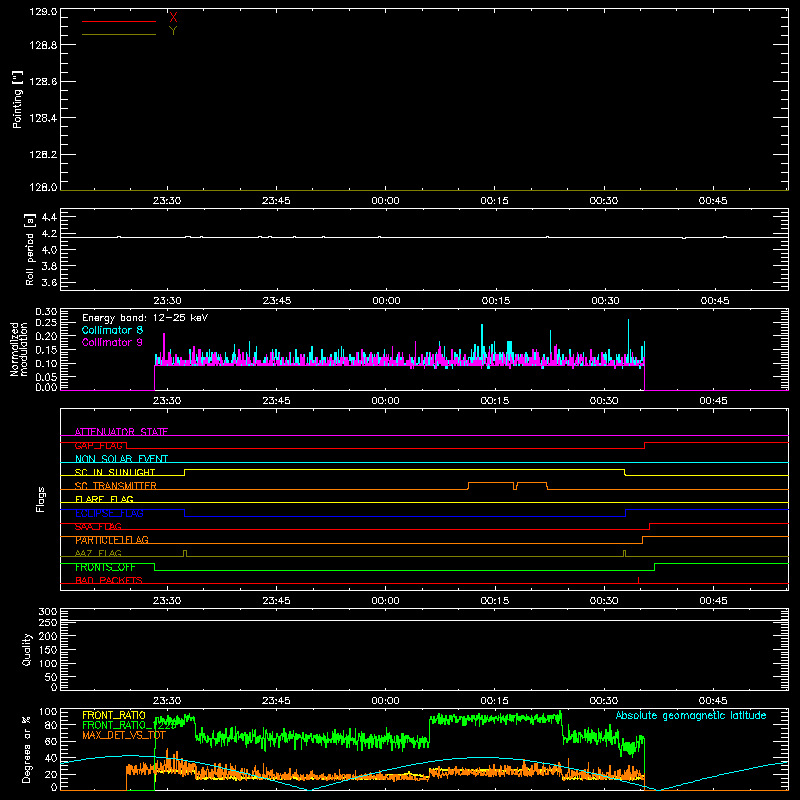The image size is (800, 800).
Task: Click 00:15 tick under the Quality plot
Action: point(494,701)
